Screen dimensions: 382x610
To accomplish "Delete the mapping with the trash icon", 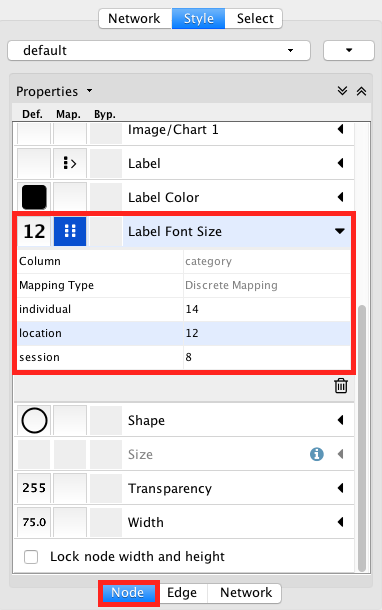I will pos(341,386).
